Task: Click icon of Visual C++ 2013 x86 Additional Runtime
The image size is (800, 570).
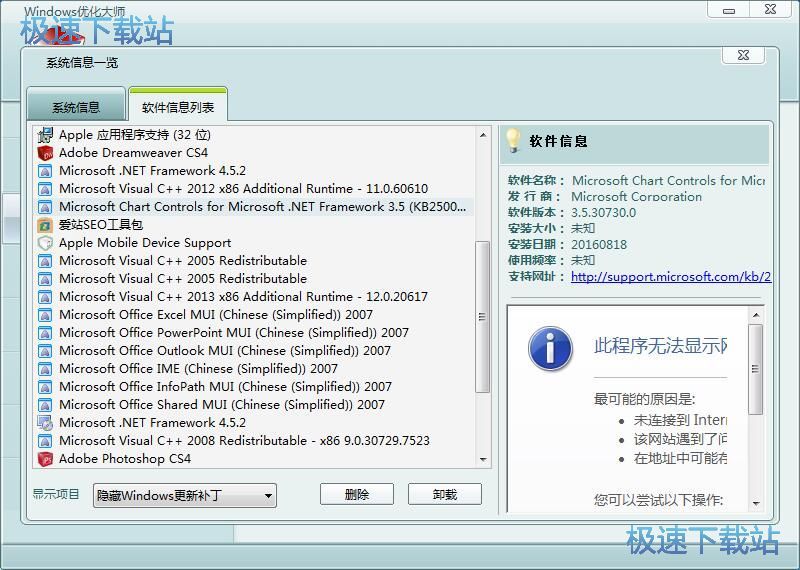Action: coord(45,296)
